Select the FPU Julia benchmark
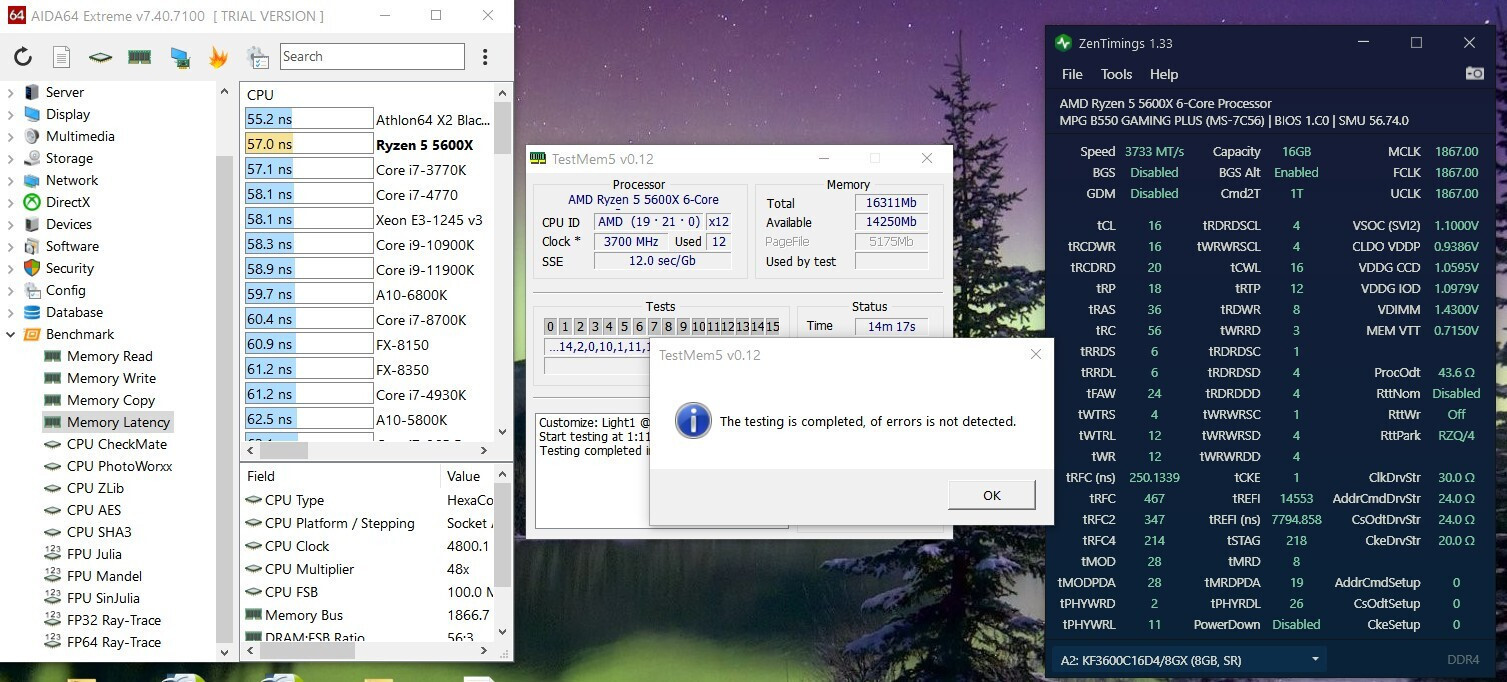The image size is (1507, 682). (x=94, y=554)
